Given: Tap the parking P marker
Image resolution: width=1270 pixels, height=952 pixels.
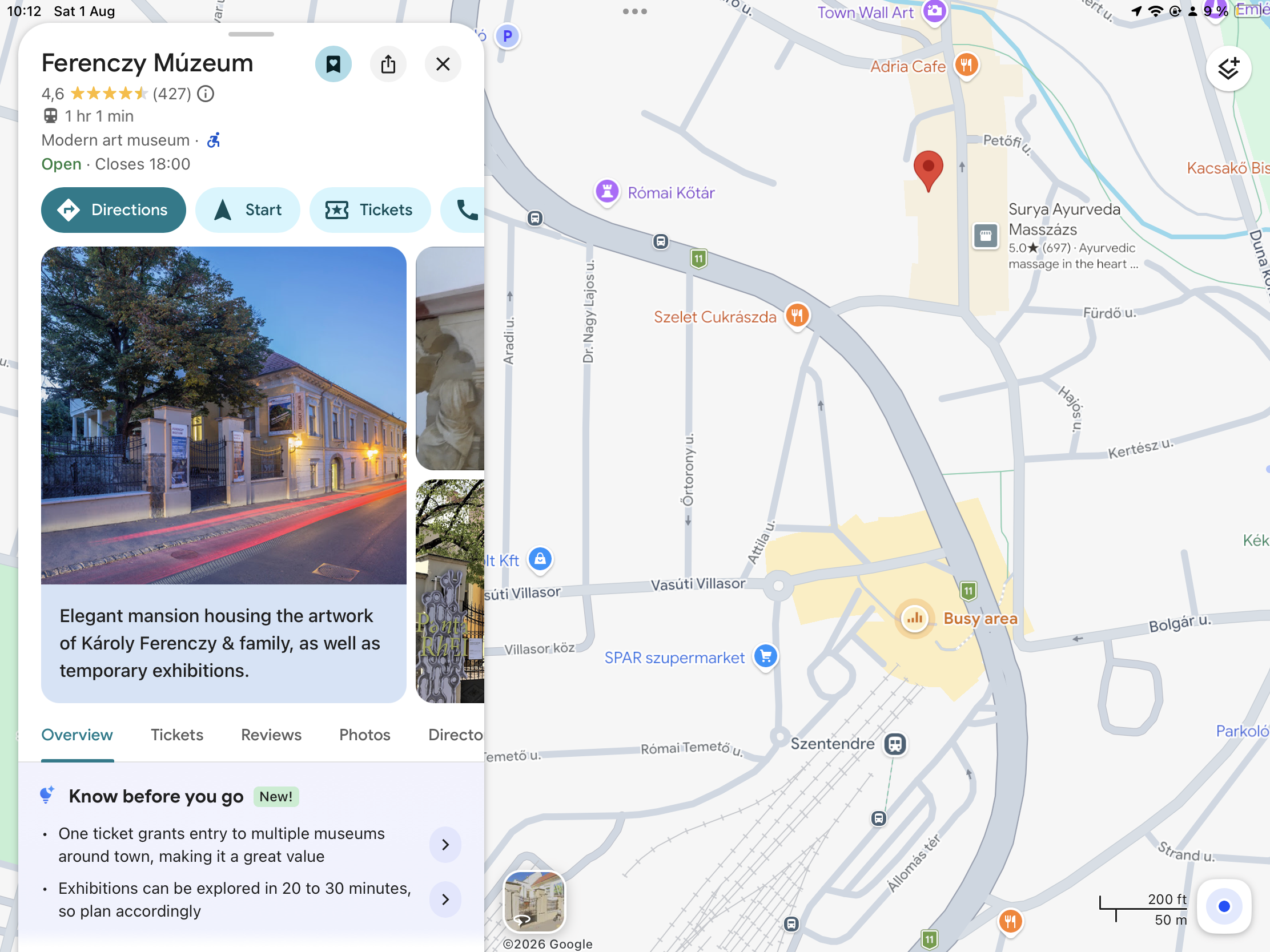Looking at the screenshot, I should pyautogui.click(x=508, y=36).
